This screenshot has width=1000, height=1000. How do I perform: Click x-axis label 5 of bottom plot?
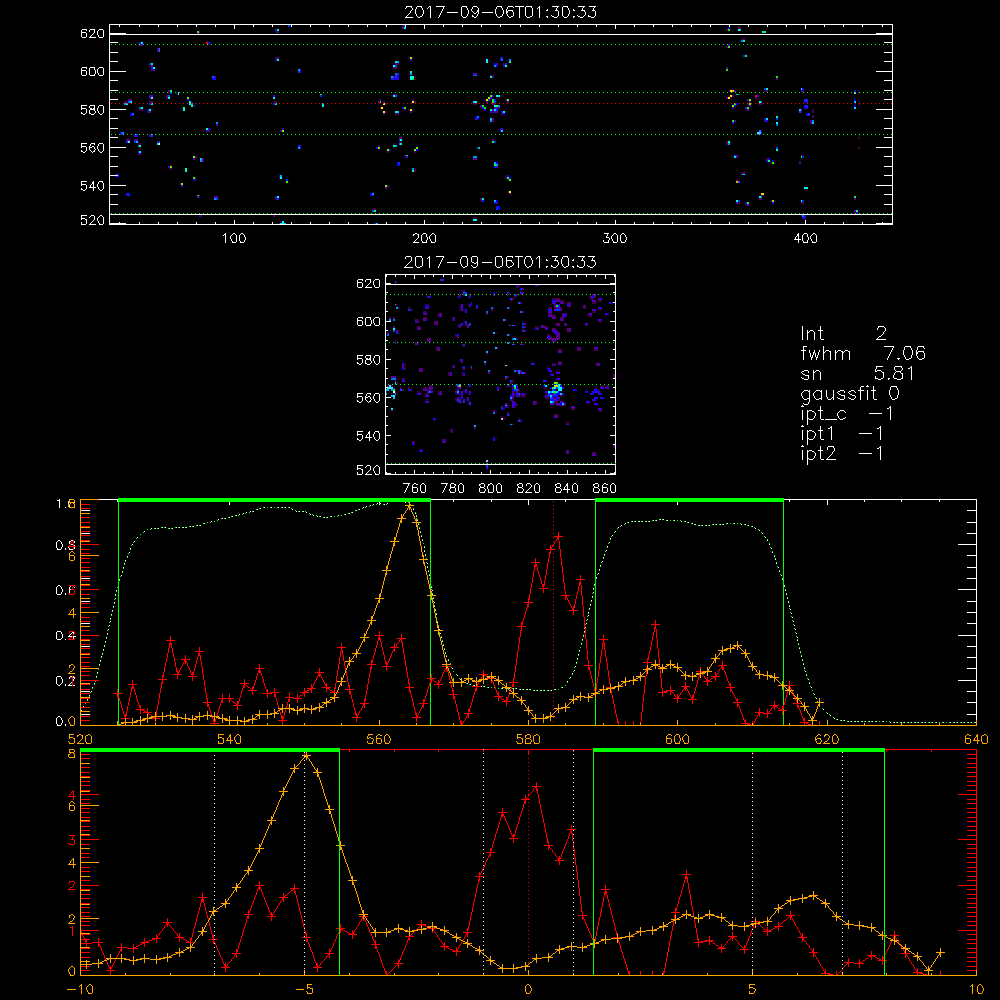click(x=753, y=989)
